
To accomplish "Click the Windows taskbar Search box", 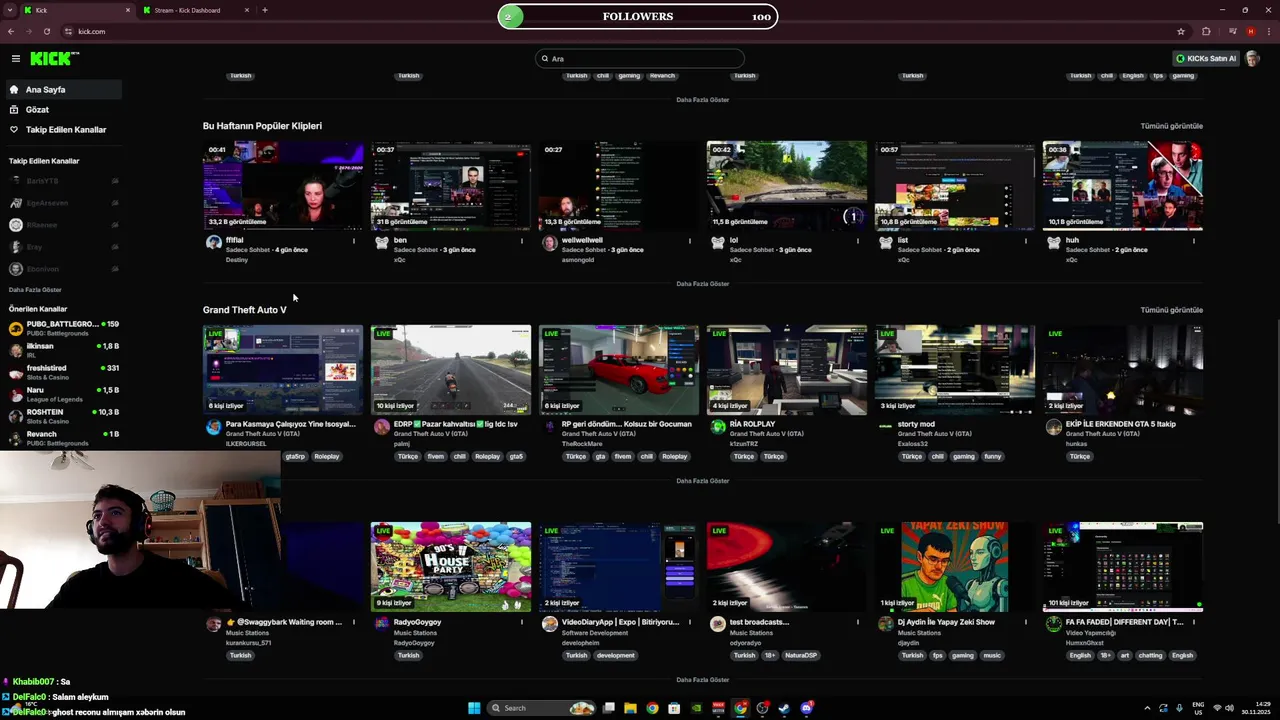I will (542, 708).
